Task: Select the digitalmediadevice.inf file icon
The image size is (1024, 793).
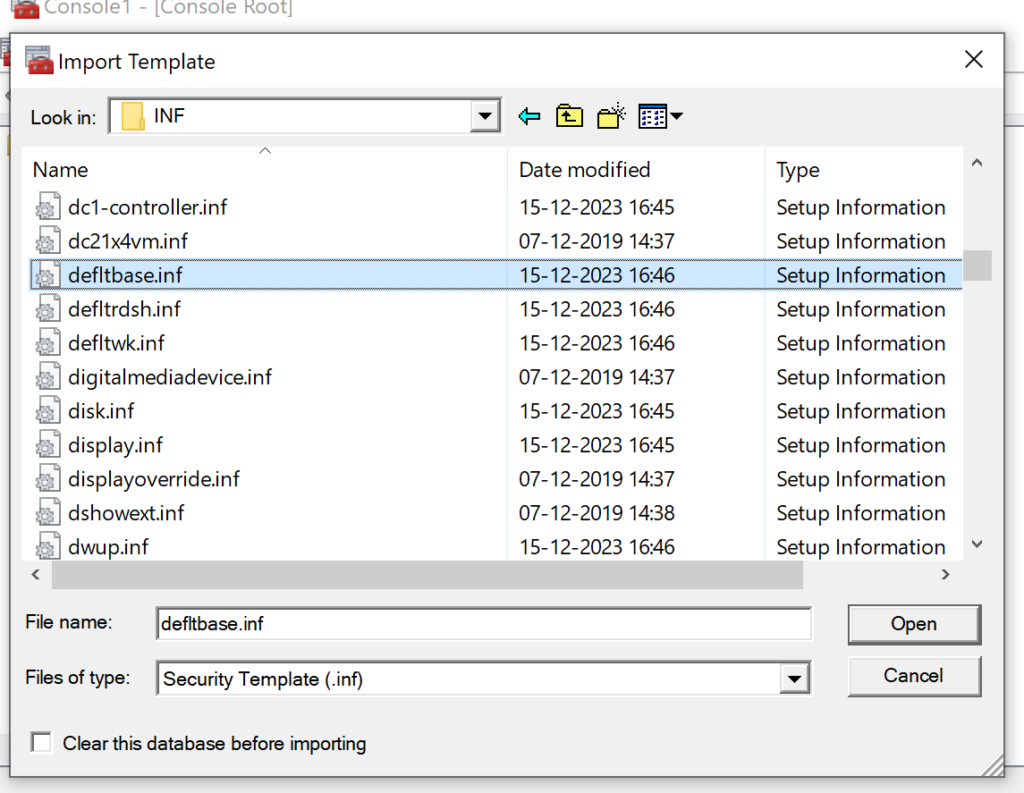Action: pos(48,377)
